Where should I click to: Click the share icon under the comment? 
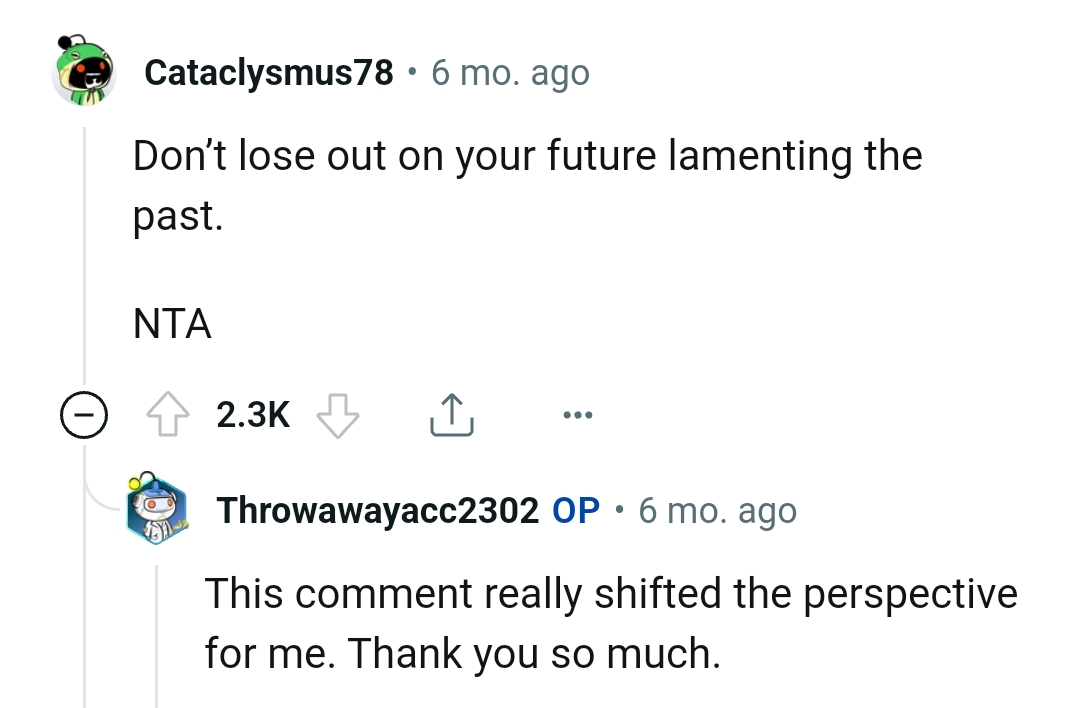pos(452,413)
